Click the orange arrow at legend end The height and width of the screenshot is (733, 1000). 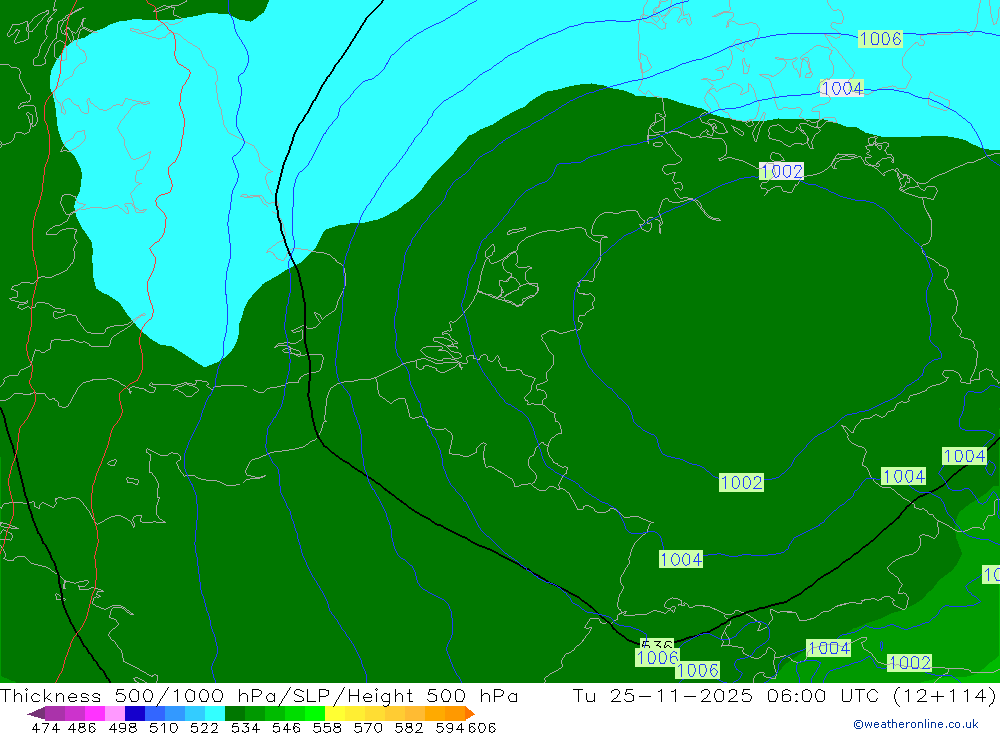coord(470,713)
